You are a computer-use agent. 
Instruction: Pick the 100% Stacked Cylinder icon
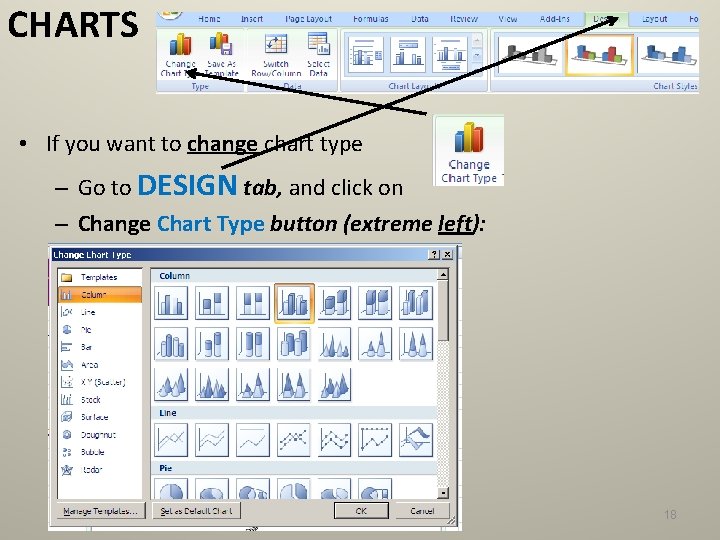(253, 344)
